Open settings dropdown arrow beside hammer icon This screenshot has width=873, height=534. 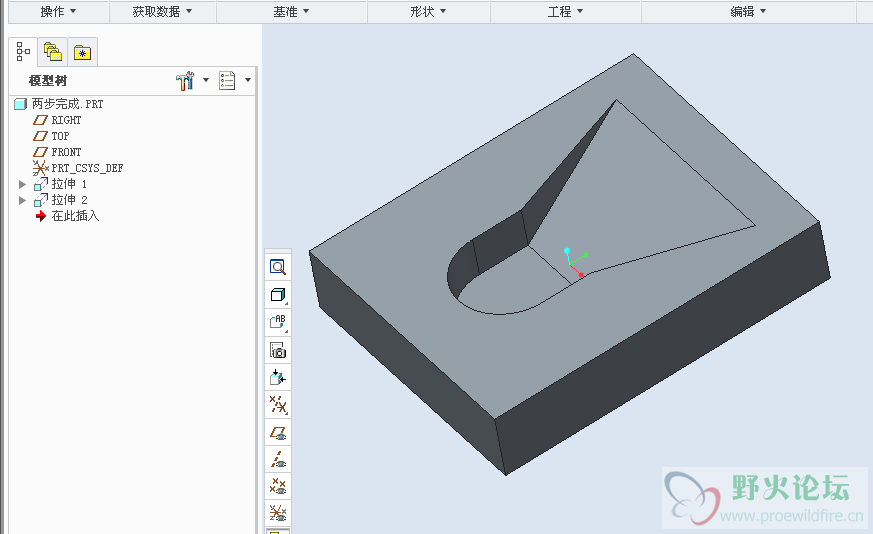[206, 80]
